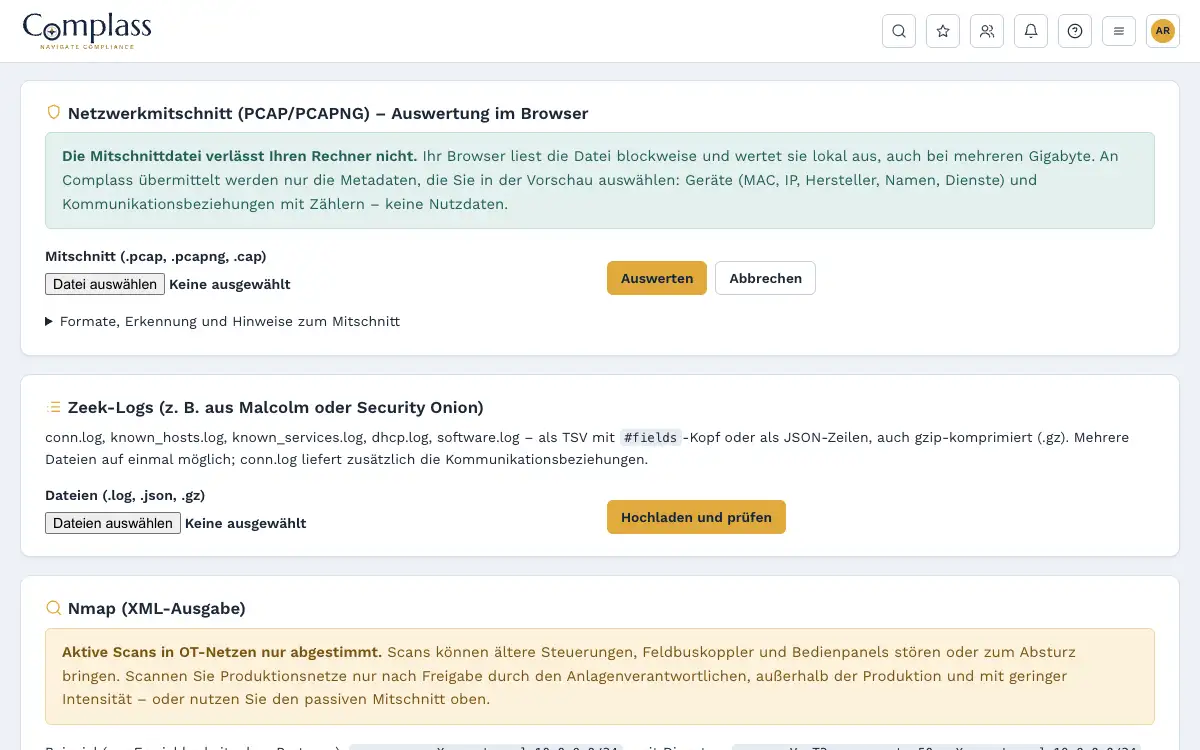Click the label Mitschnitt (.pcap, .pcapng, .cap)
Image resolution: width=1200 pixels, height=750 pixels.
pyautogui.click(x=156, y=256)
